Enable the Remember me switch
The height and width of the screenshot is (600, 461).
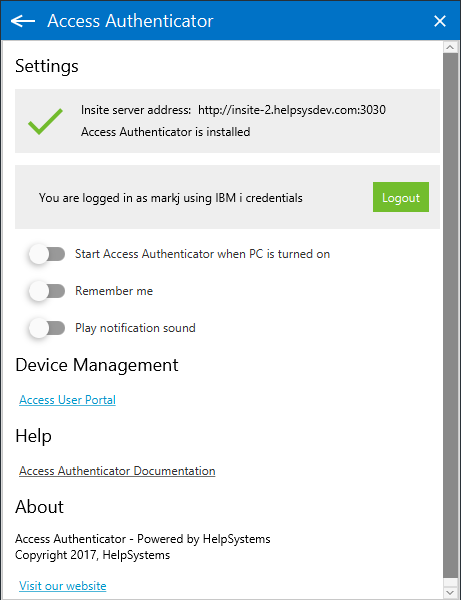click(x=47, y=291)
